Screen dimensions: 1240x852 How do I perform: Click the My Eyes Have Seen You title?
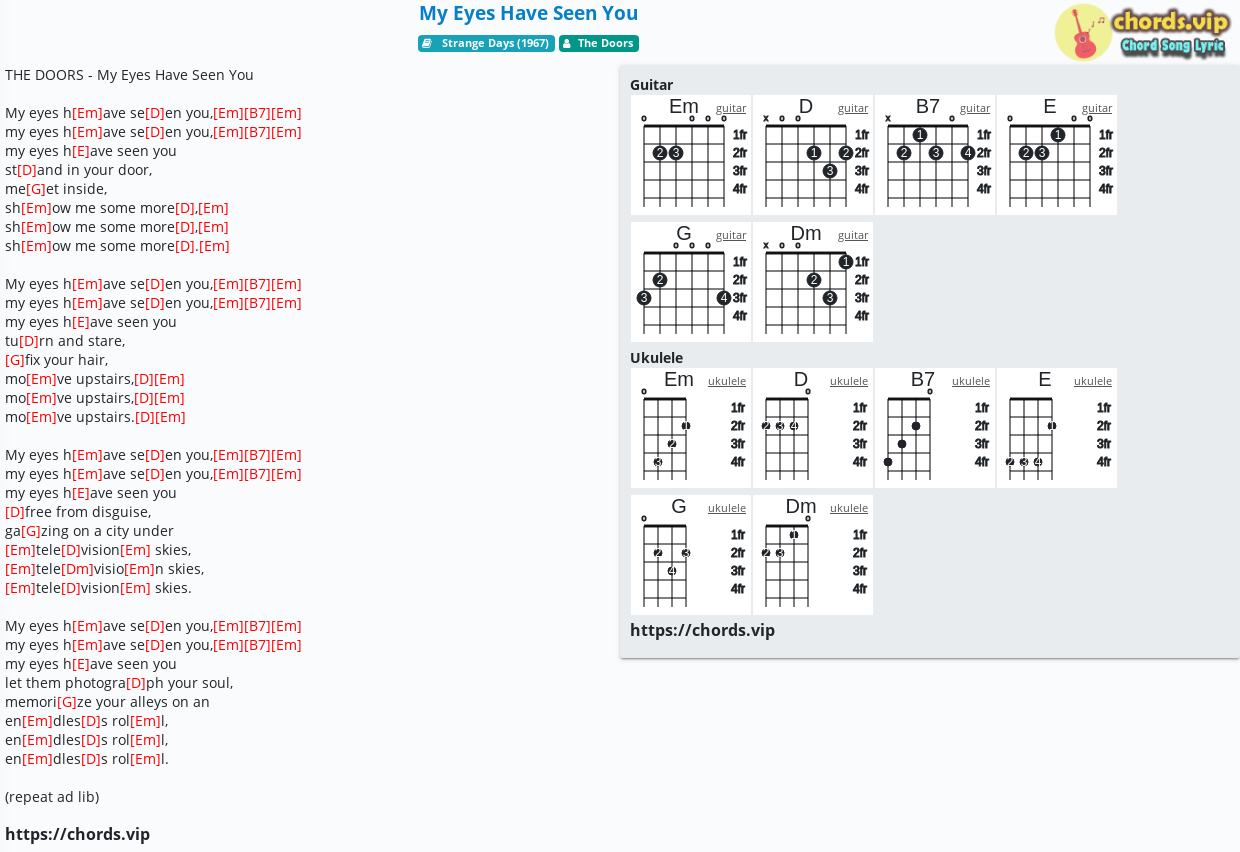(528, 13)
